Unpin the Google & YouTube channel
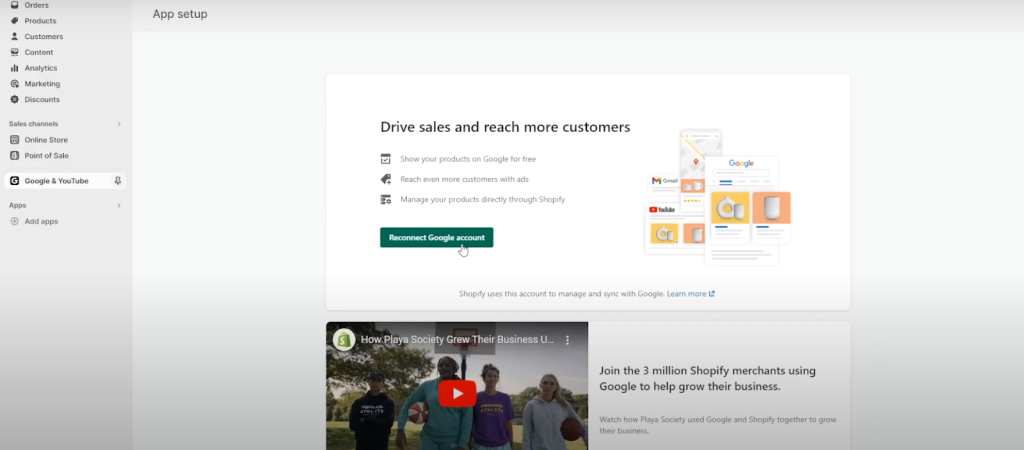Screen dimensions: 1024x450 coord(117,181)
